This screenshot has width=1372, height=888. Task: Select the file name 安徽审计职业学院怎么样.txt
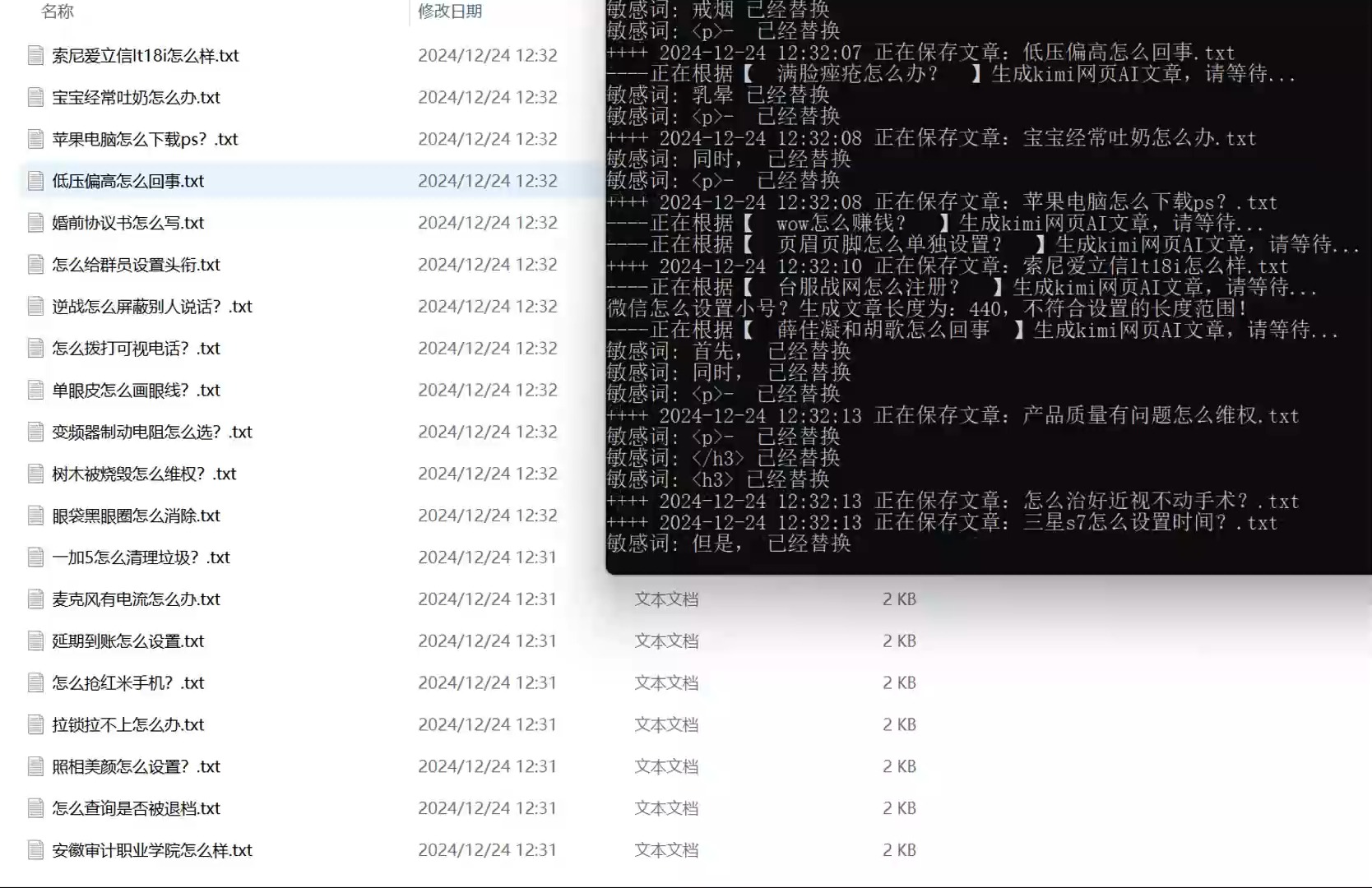point(152,851)
